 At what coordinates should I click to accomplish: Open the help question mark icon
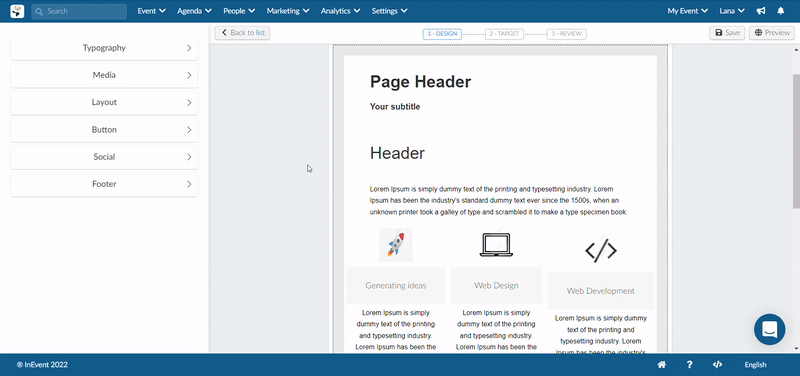(689, 364)
